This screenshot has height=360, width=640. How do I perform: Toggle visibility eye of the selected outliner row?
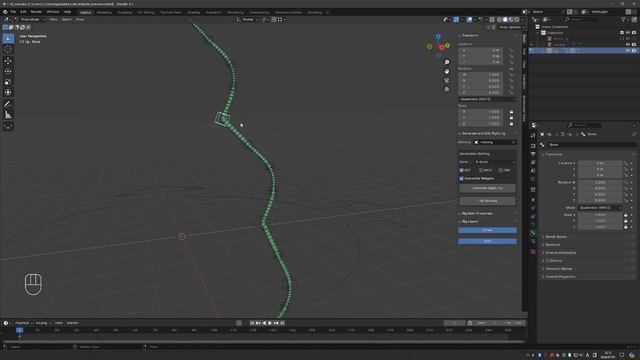pyautogui.click(x=628, y=51)
